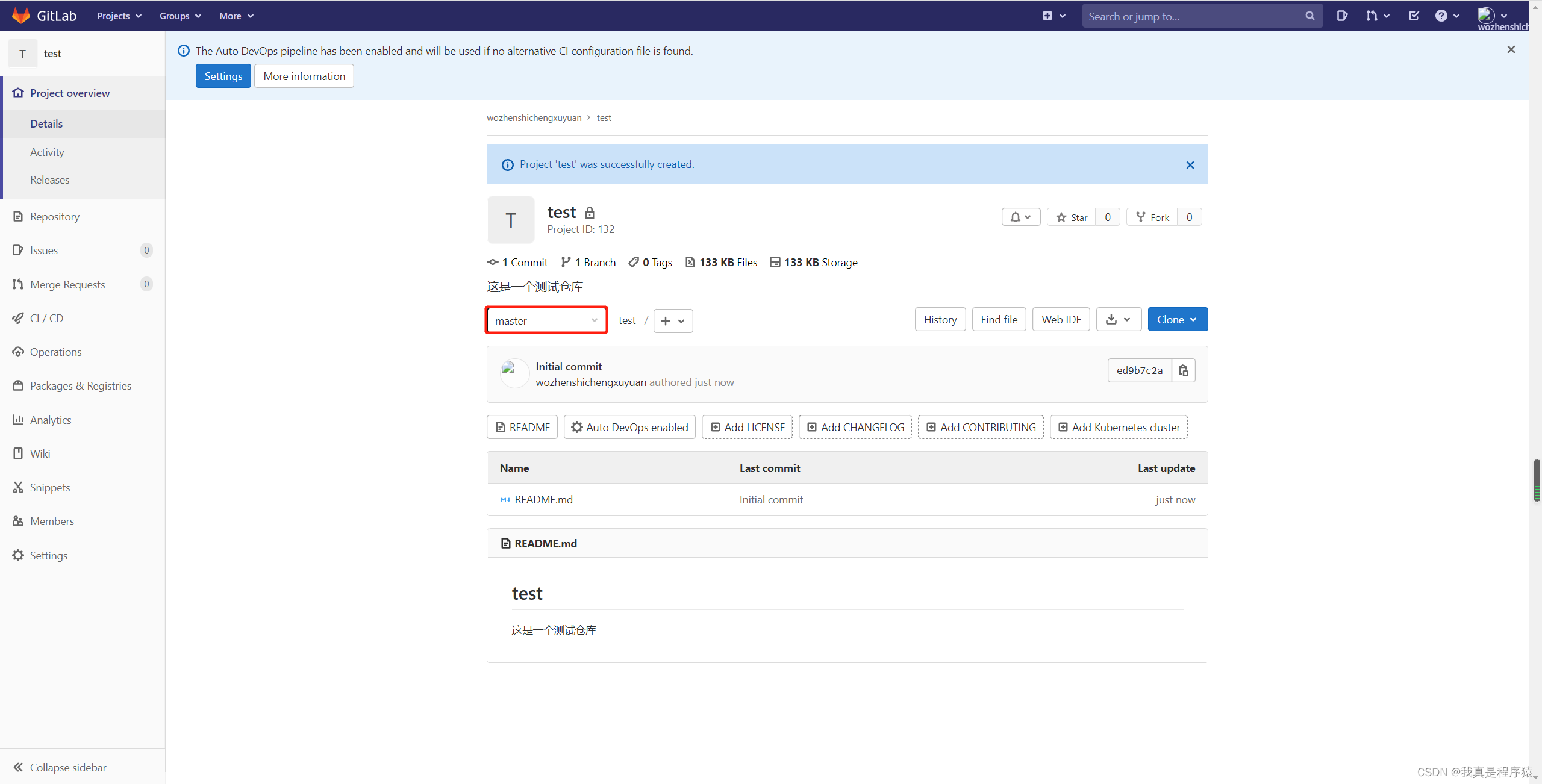Open CI / CD in sidebar
This screenshot has height=784, width=1542.
pos(83,318)
